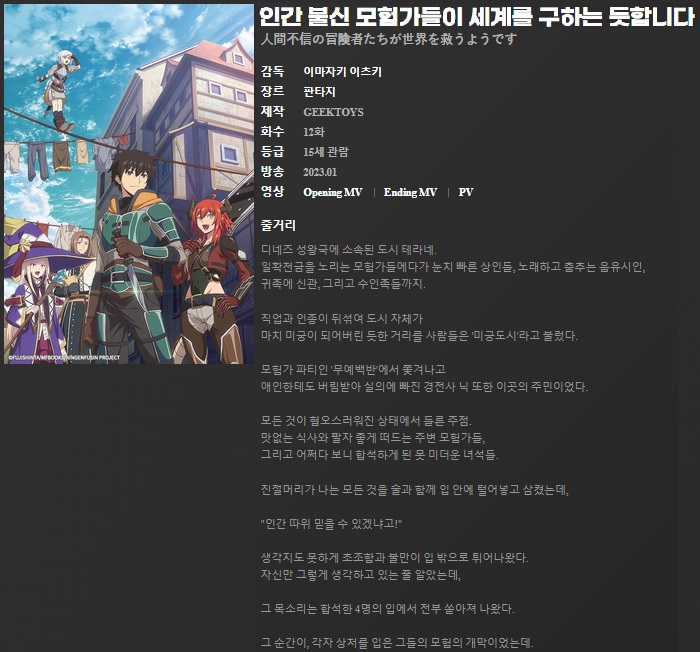Screen dimensions: 700x652
Task: Click the 영상 field label
Action: tap(271, 192)
